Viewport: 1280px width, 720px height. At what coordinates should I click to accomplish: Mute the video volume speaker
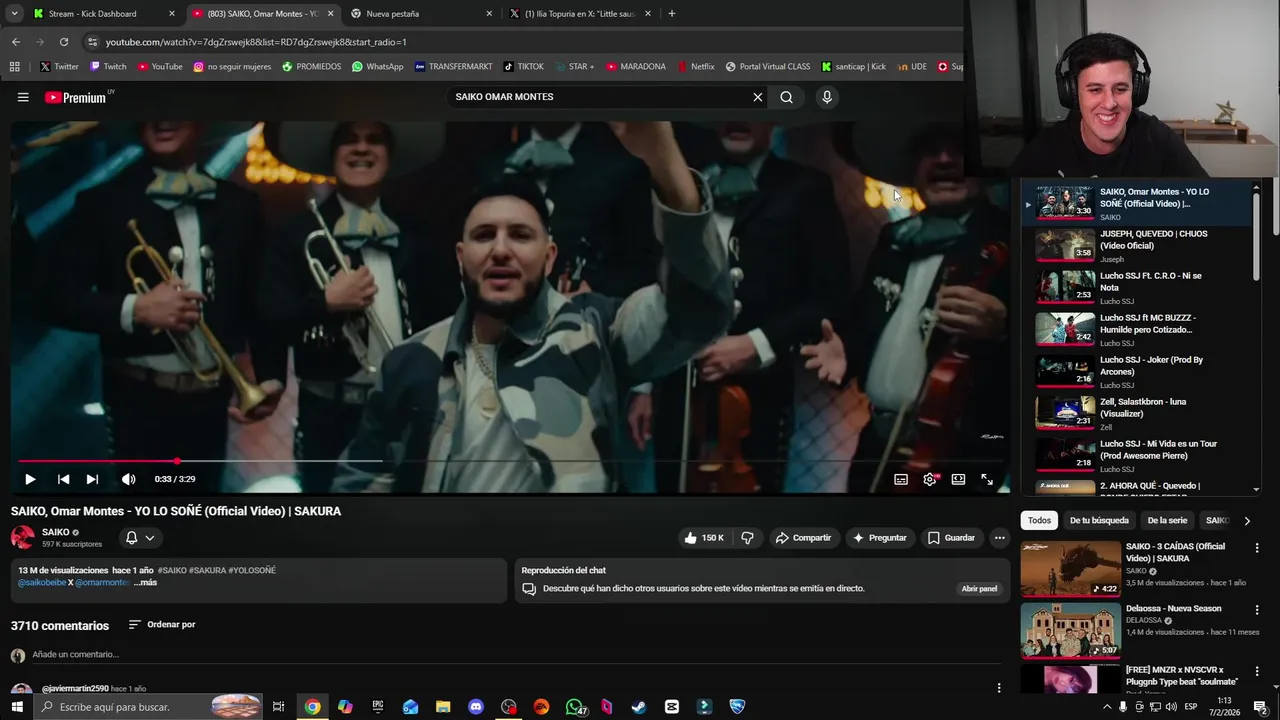pos(128,479)
